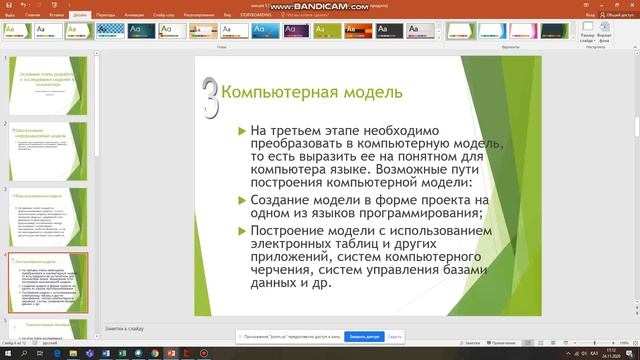
Task: Click the Вход sign-in link
Action: 590,15
